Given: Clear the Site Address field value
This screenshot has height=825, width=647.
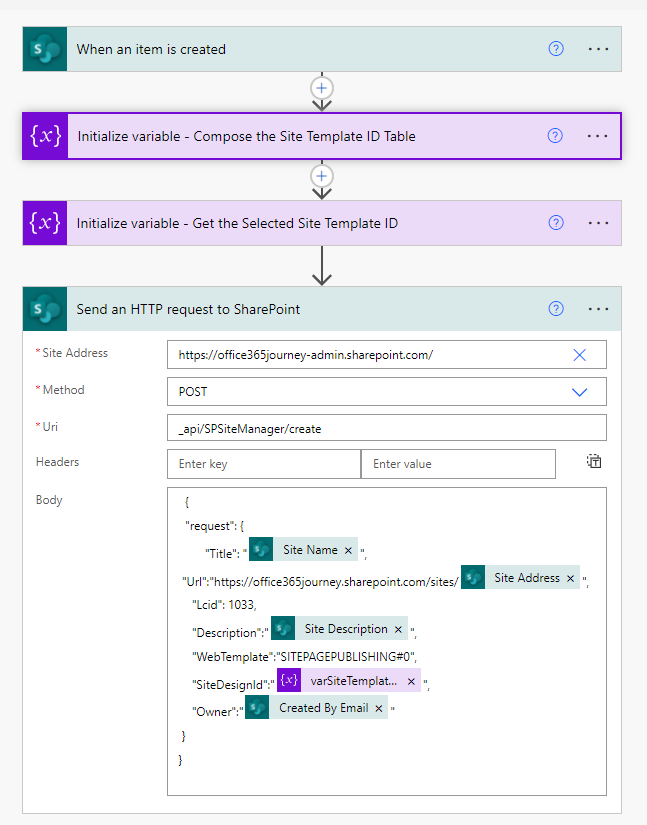Looking at the screenshot, I should 579,355.
